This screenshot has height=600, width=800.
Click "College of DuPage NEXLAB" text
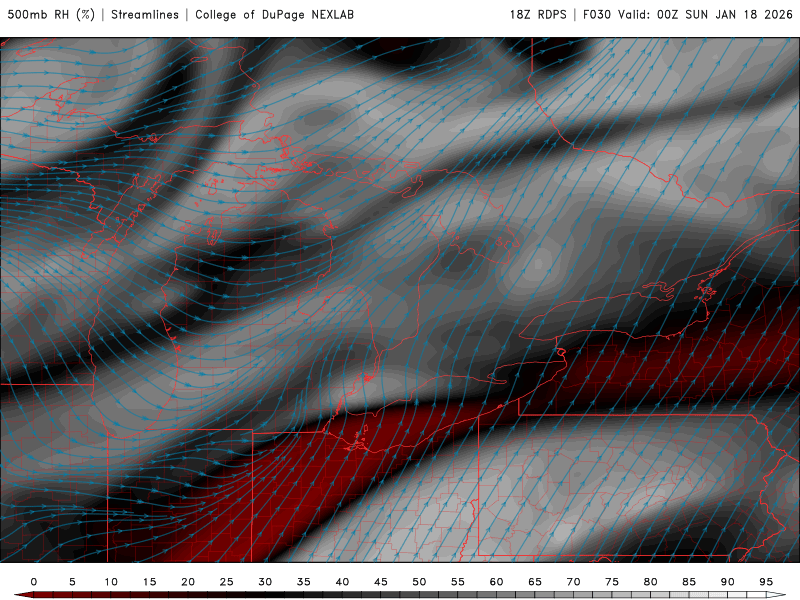click(x=274, y=15)
